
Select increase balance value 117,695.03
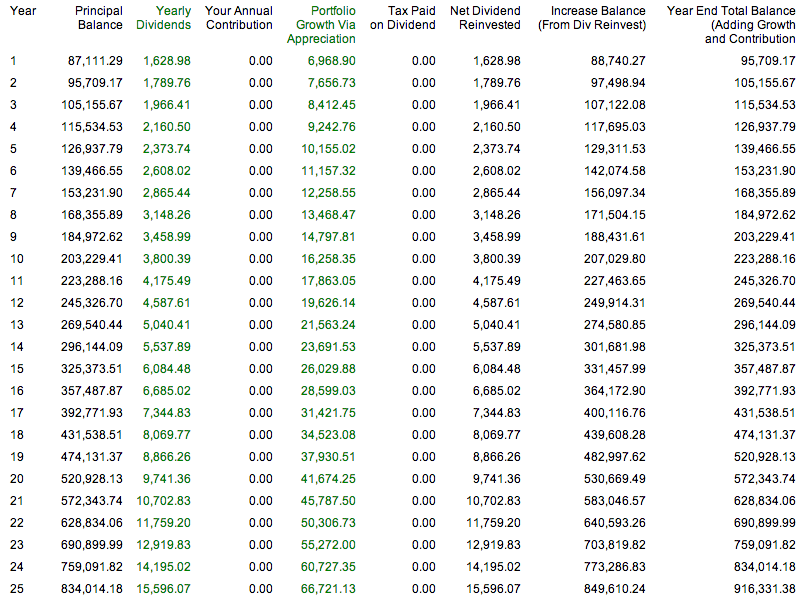click(615, 127)
